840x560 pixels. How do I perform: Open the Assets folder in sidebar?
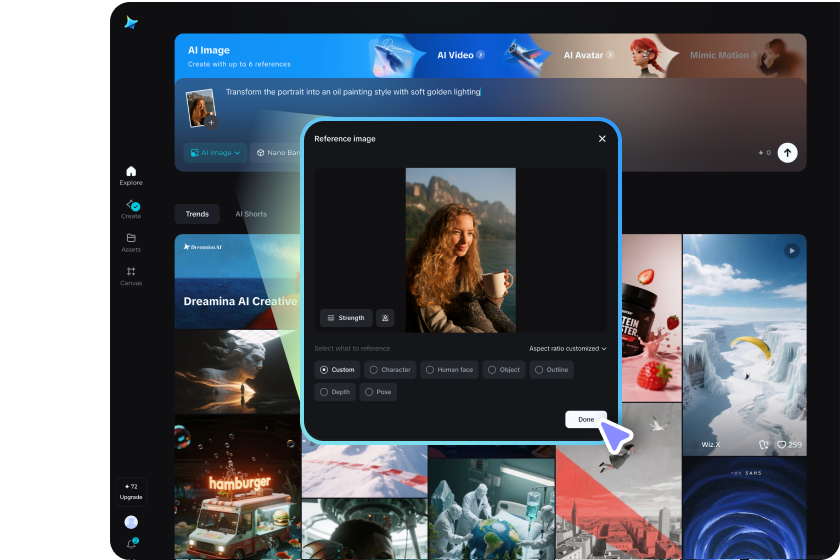131,243
